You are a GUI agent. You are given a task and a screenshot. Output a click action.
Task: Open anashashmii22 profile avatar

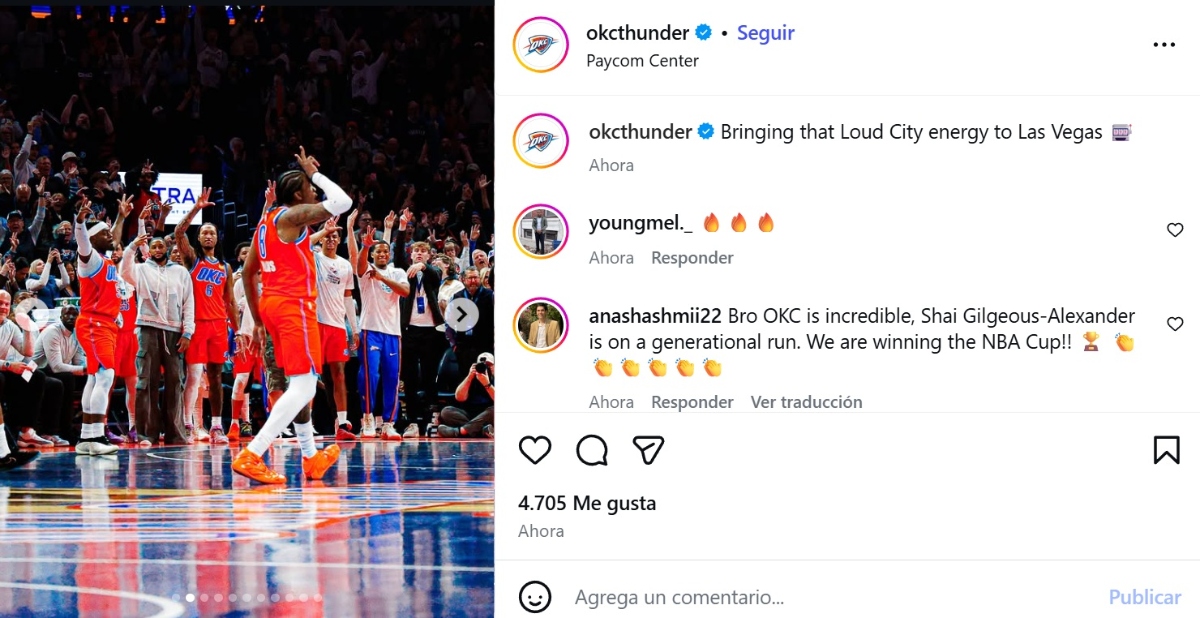click(x=541, y=325)
